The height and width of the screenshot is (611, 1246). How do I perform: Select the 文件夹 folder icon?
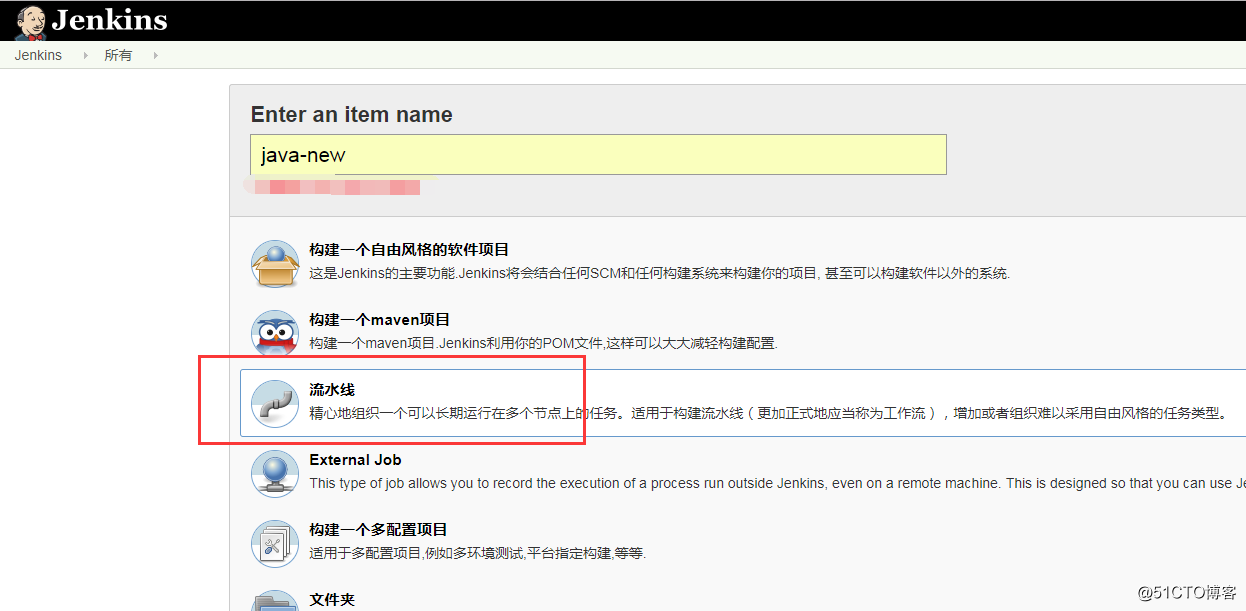coord(274,600)
